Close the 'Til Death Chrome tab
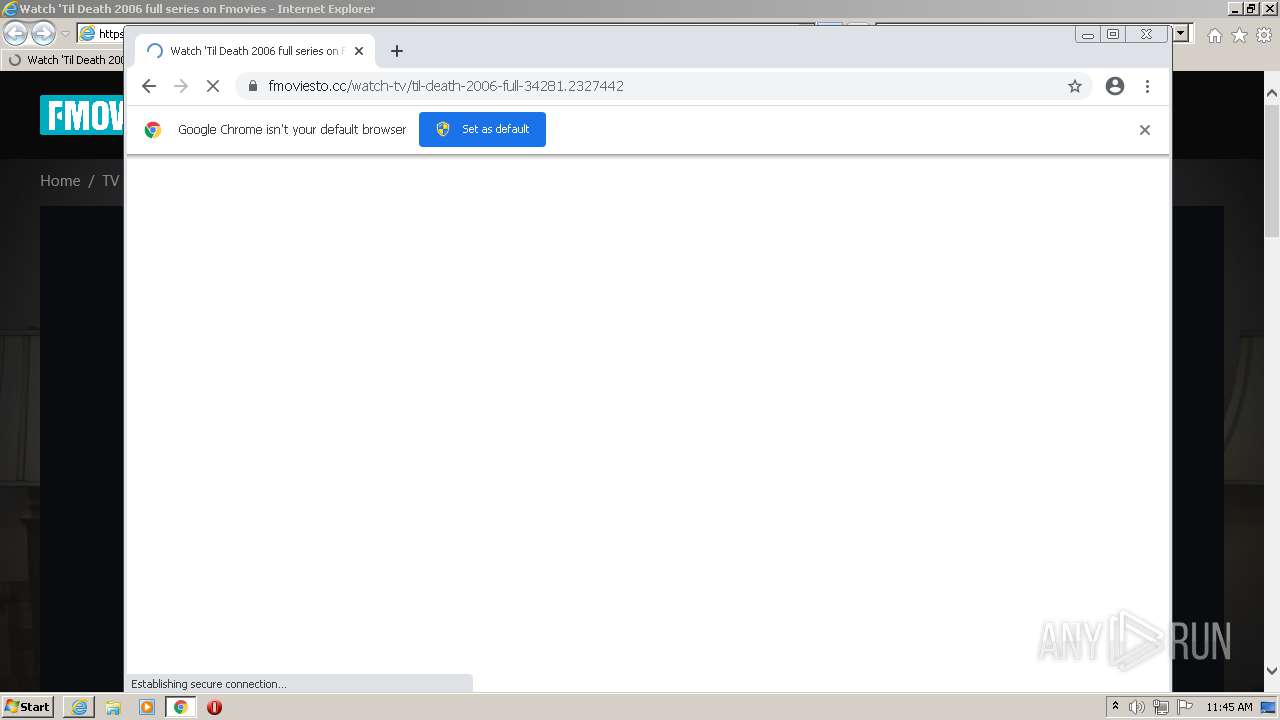The width and height of the screenshot is (1280, 720). coord(359,51)
